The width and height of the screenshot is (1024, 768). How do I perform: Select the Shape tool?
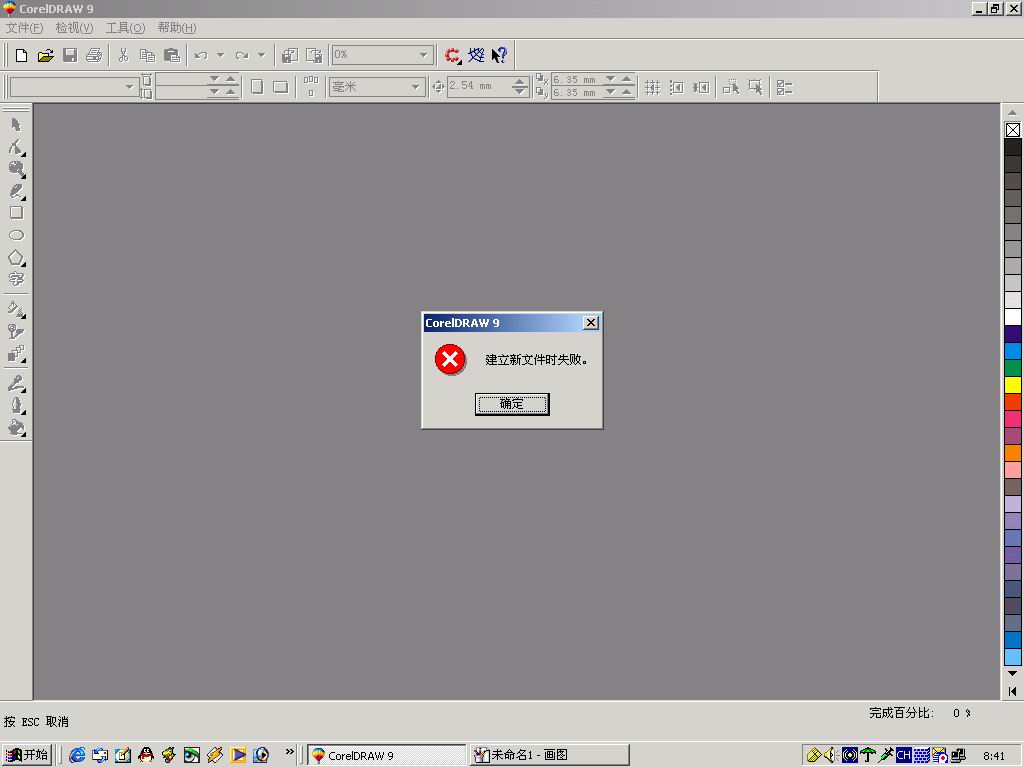[16, 147]
